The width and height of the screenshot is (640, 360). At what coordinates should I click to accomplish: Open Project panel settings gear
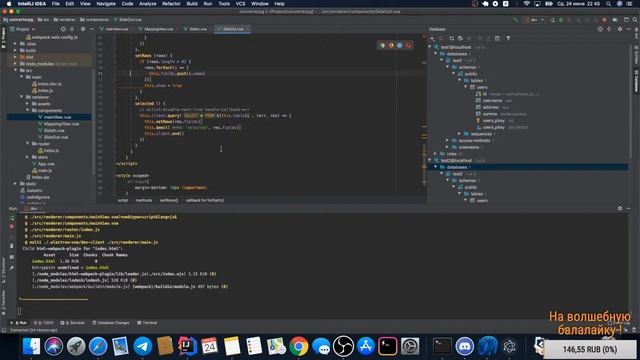83,29
